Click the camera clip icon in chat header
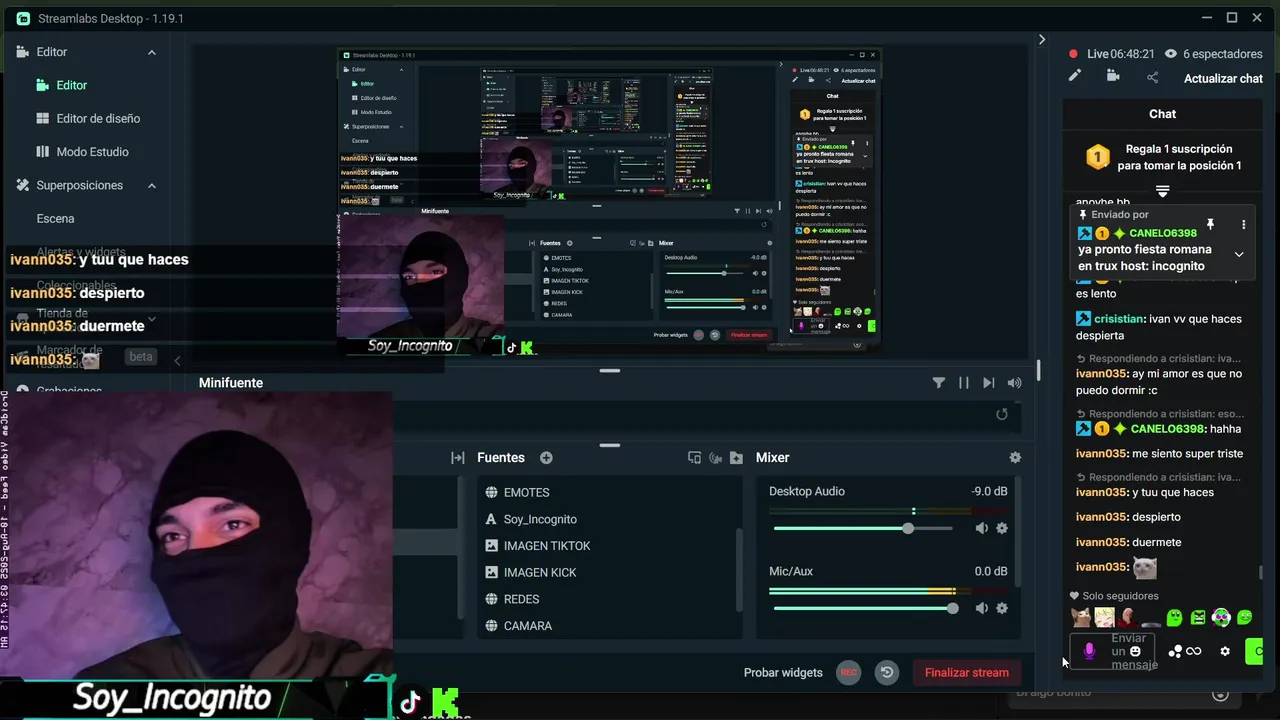 1113,76
